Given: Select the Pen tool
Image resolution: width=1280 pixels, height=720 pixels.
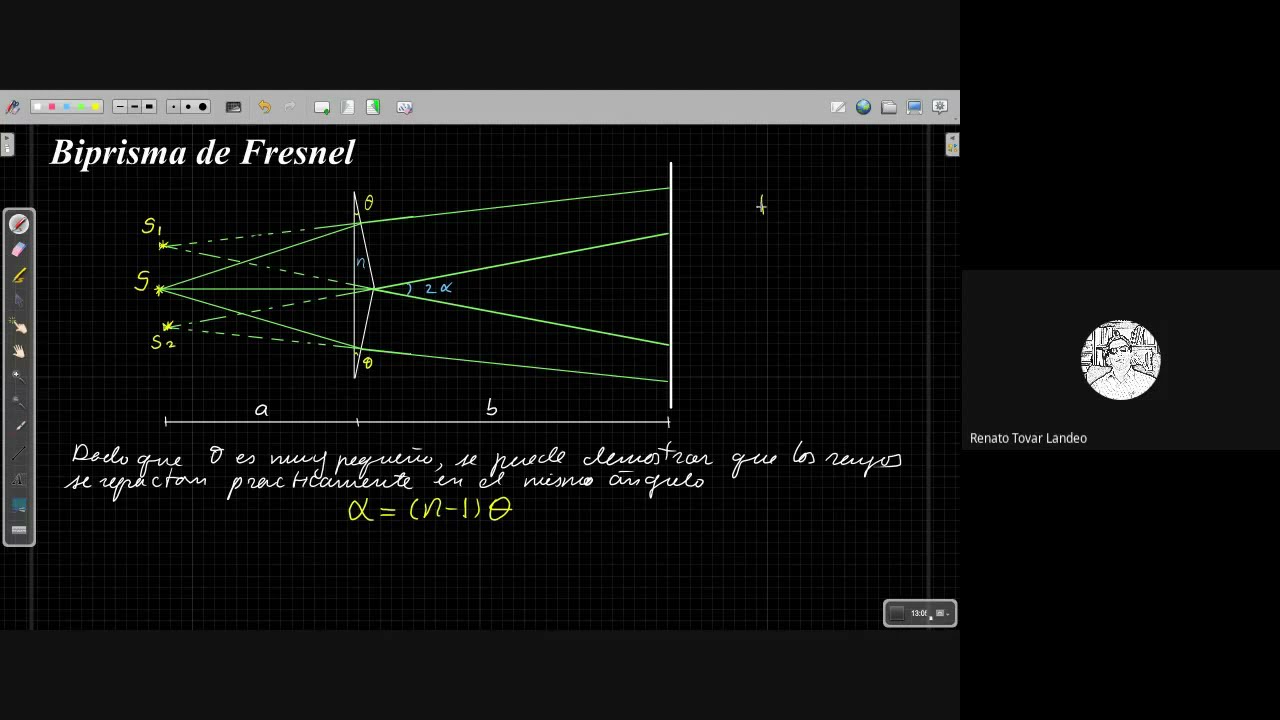Looking at the screenshot, I should pyautogui.click(x=19, y=224).
